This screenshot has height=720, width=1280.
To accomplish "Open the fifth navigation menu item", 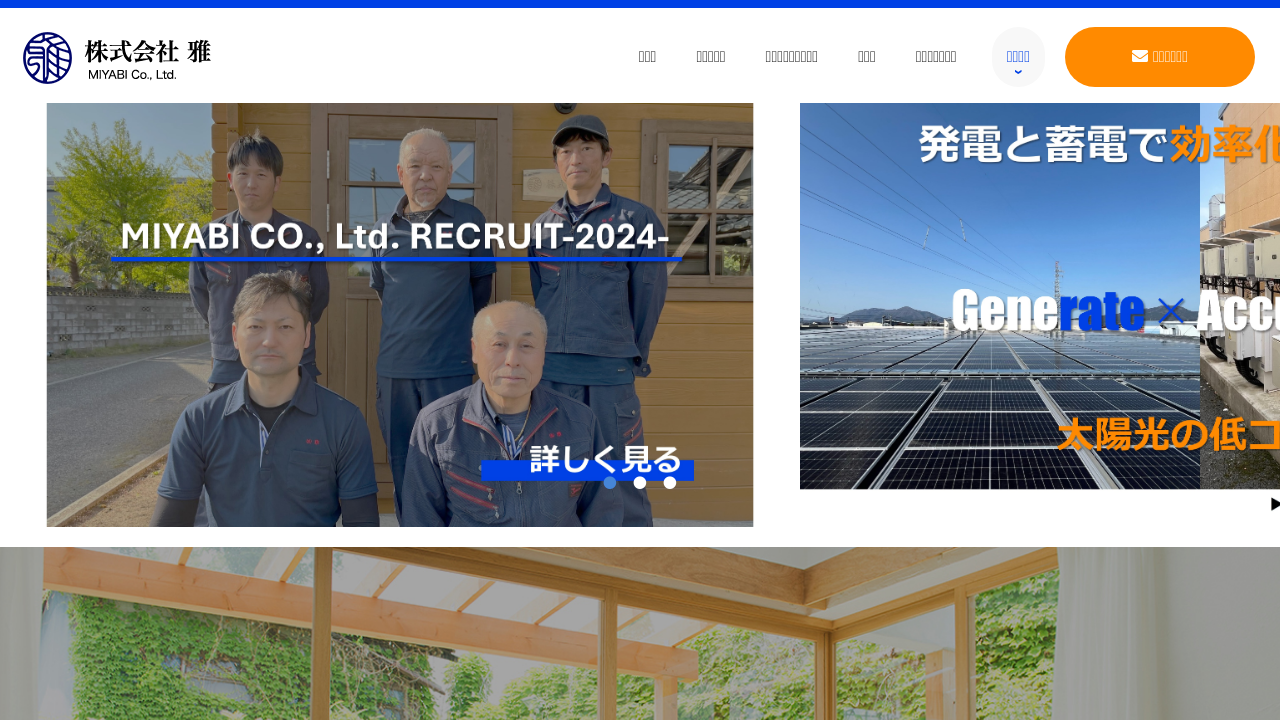I will (x=936, y=57).
